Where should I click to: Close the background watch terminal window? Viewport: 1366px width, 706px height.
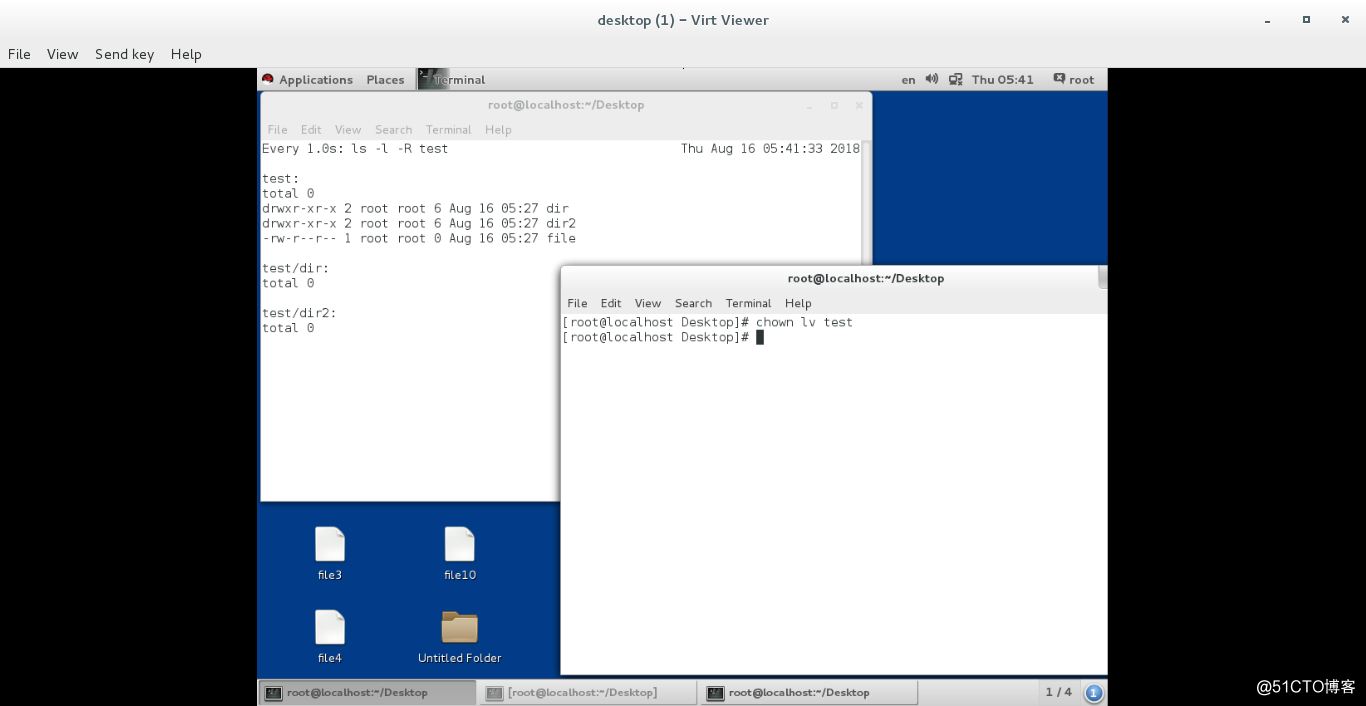[x=858, y=105]
